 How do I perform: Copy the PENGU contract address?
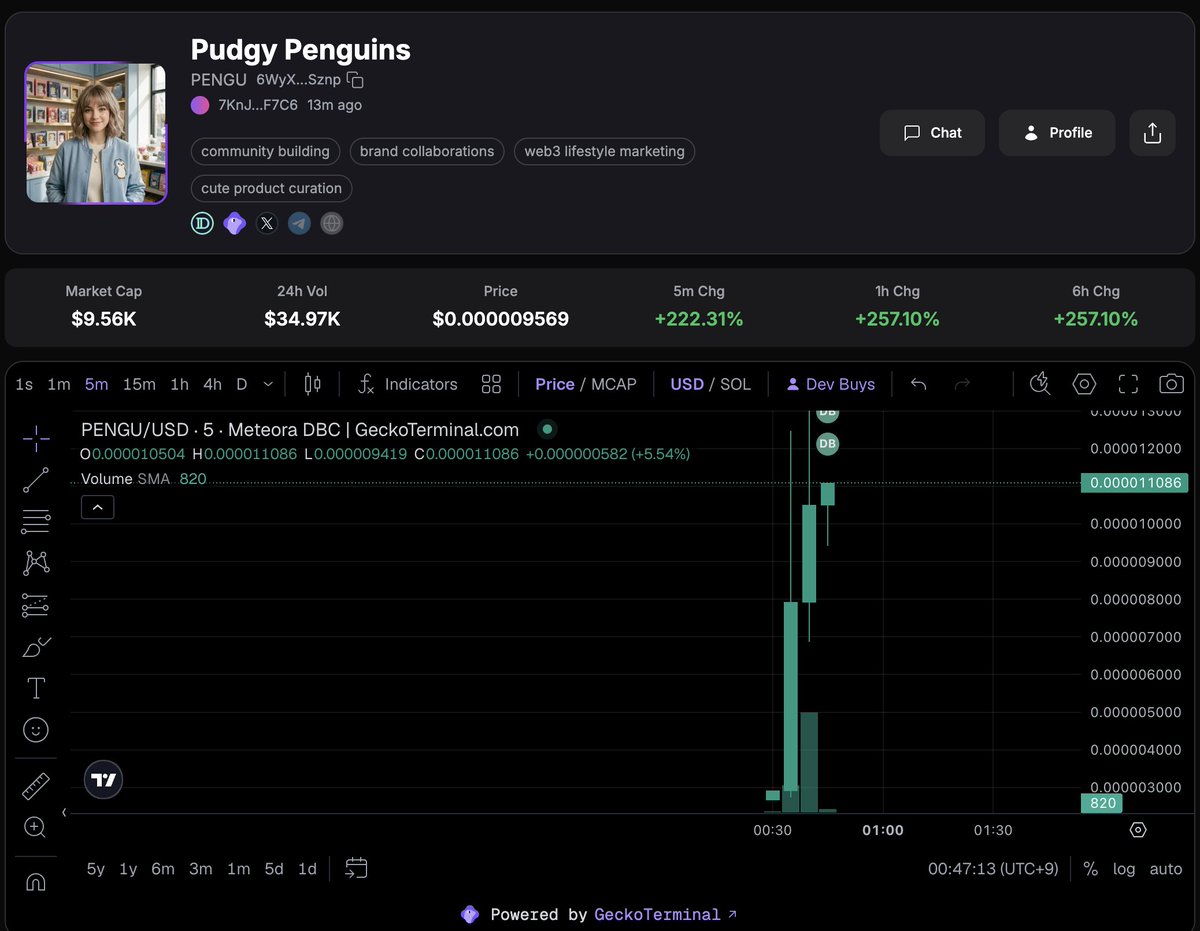tap(355, 79)
